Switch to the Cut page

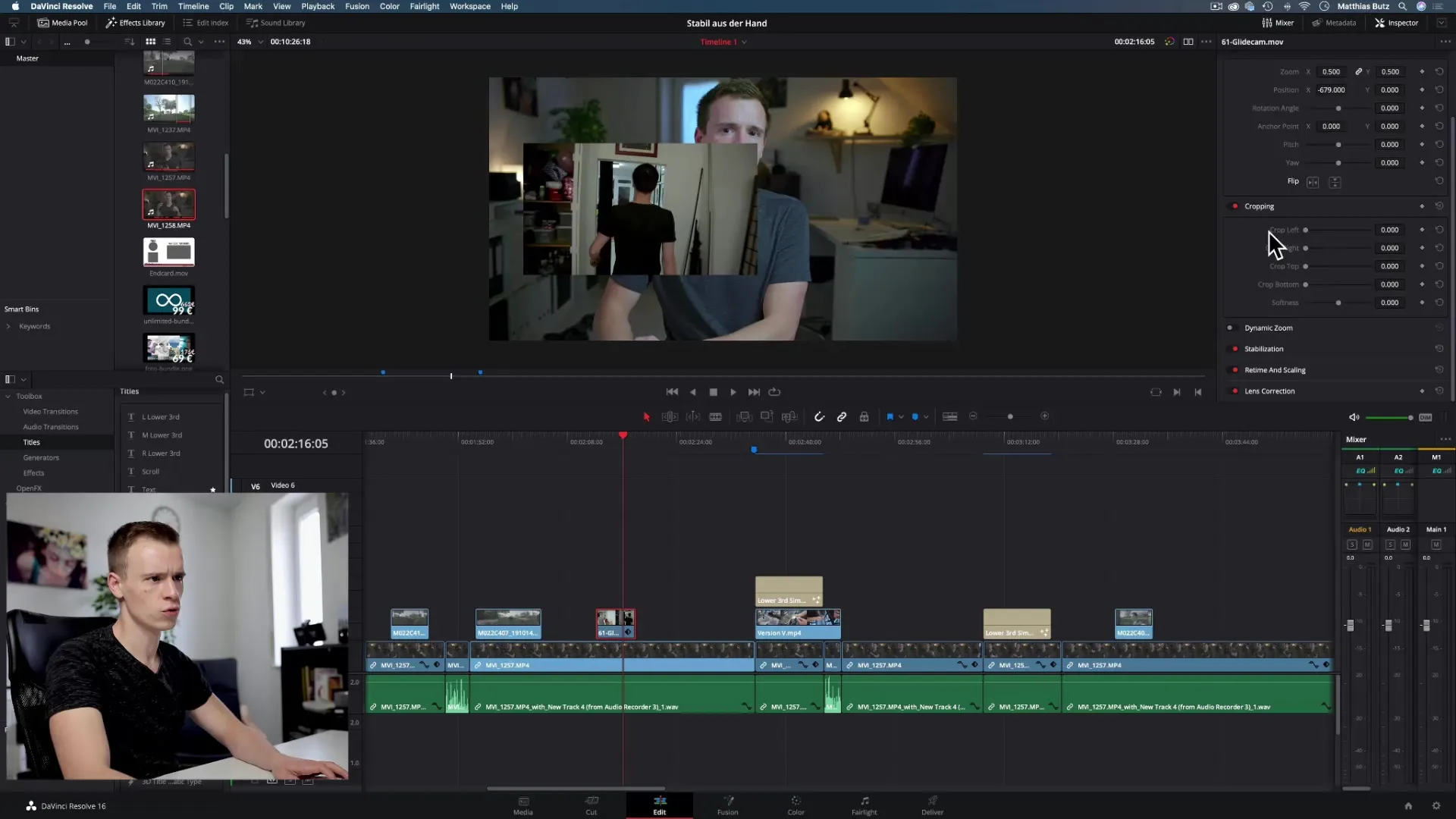[591, 805]
